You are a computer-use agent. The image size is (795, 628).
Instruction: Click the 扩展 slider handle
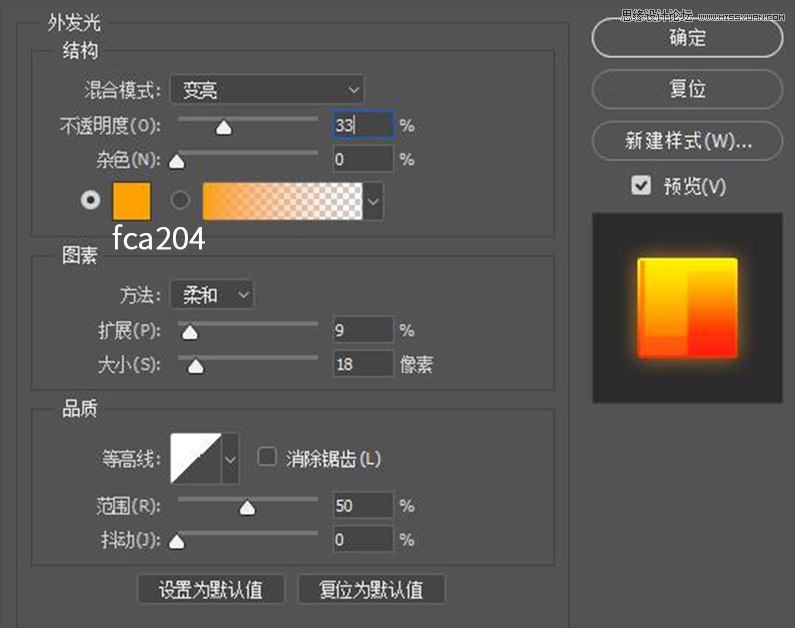[x=190, y=333]
